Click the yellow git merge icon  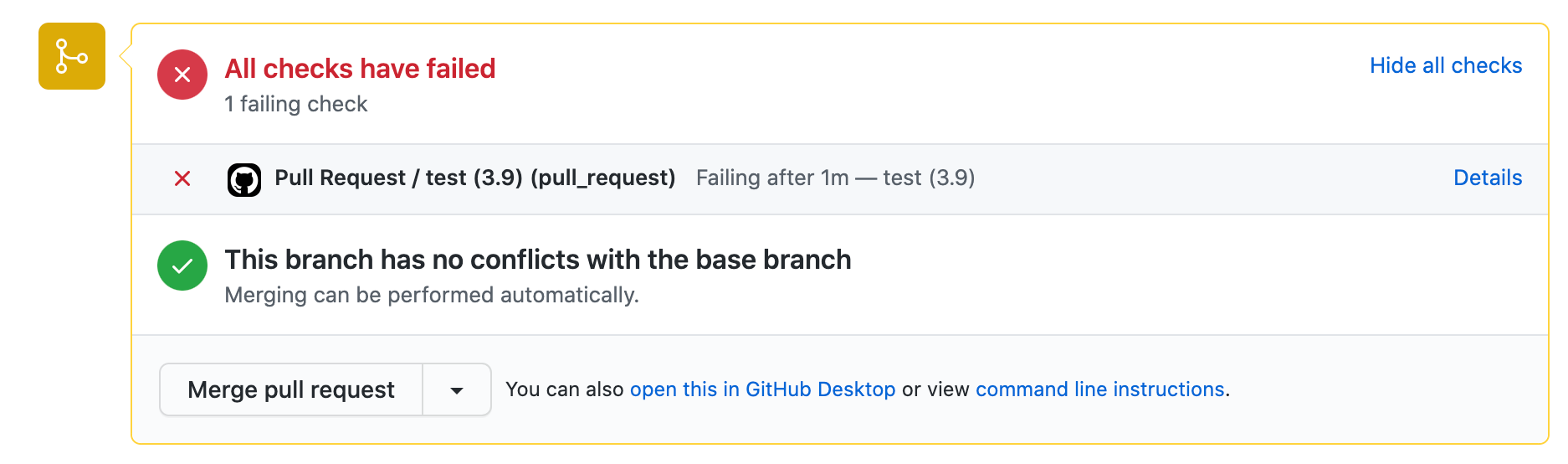coord(72,56)
